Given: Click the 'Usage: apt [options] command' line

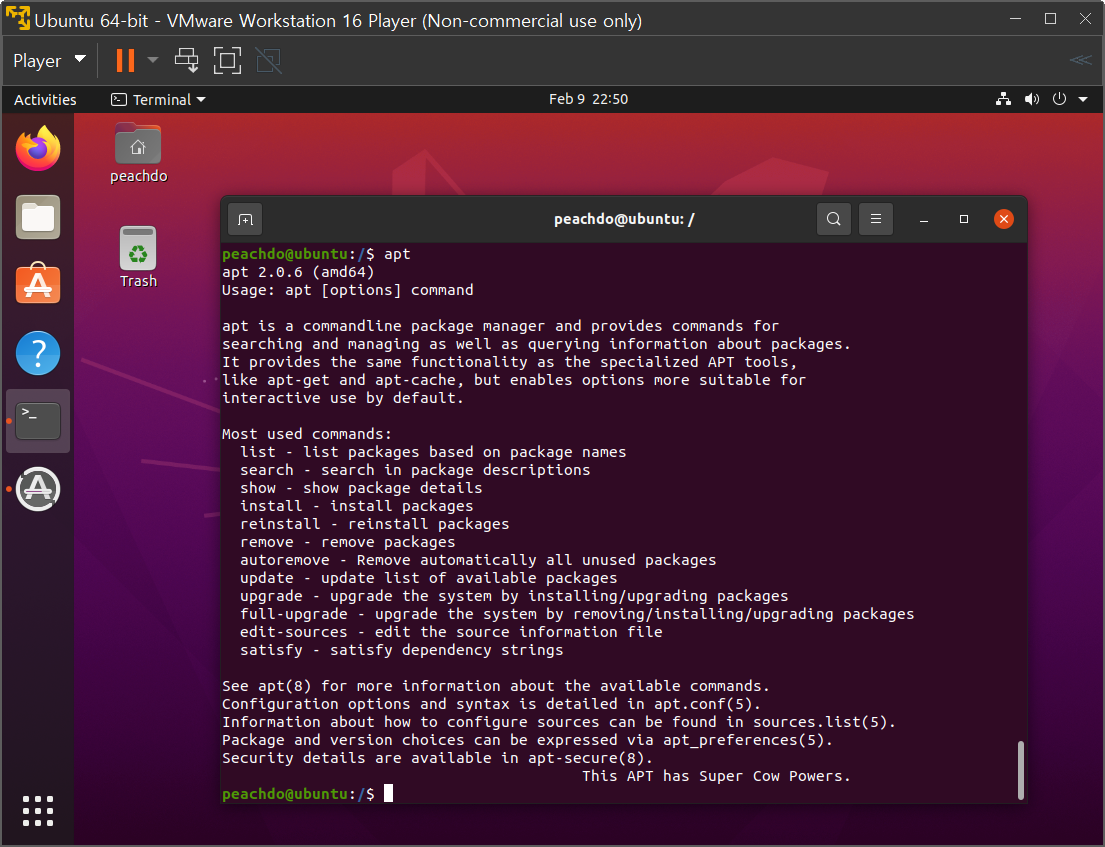Looking at the screenshot, I should (x=347, y=290).
